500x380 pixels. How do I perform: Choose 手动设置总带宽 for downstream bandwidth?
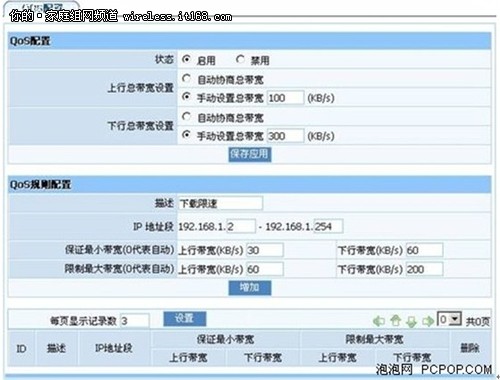[x=186, y=135]
